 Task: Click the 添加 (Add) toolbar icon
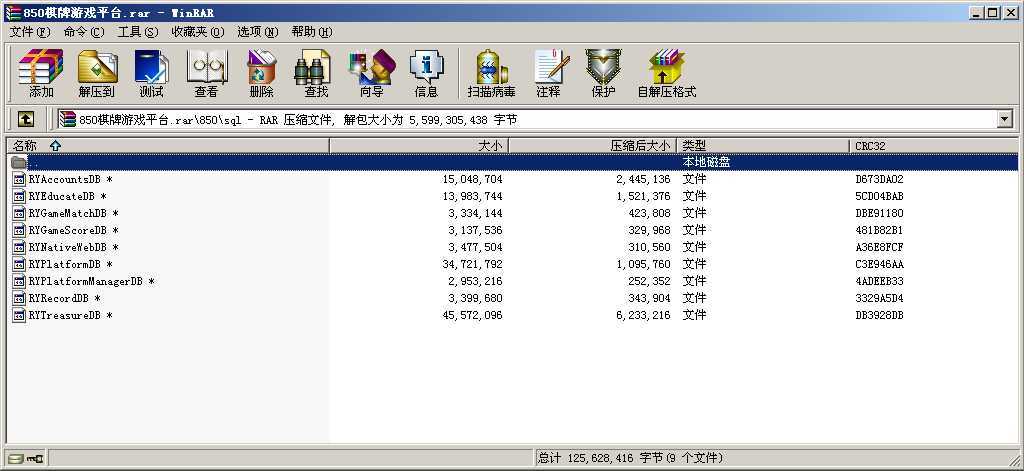[x=41, y=74]
